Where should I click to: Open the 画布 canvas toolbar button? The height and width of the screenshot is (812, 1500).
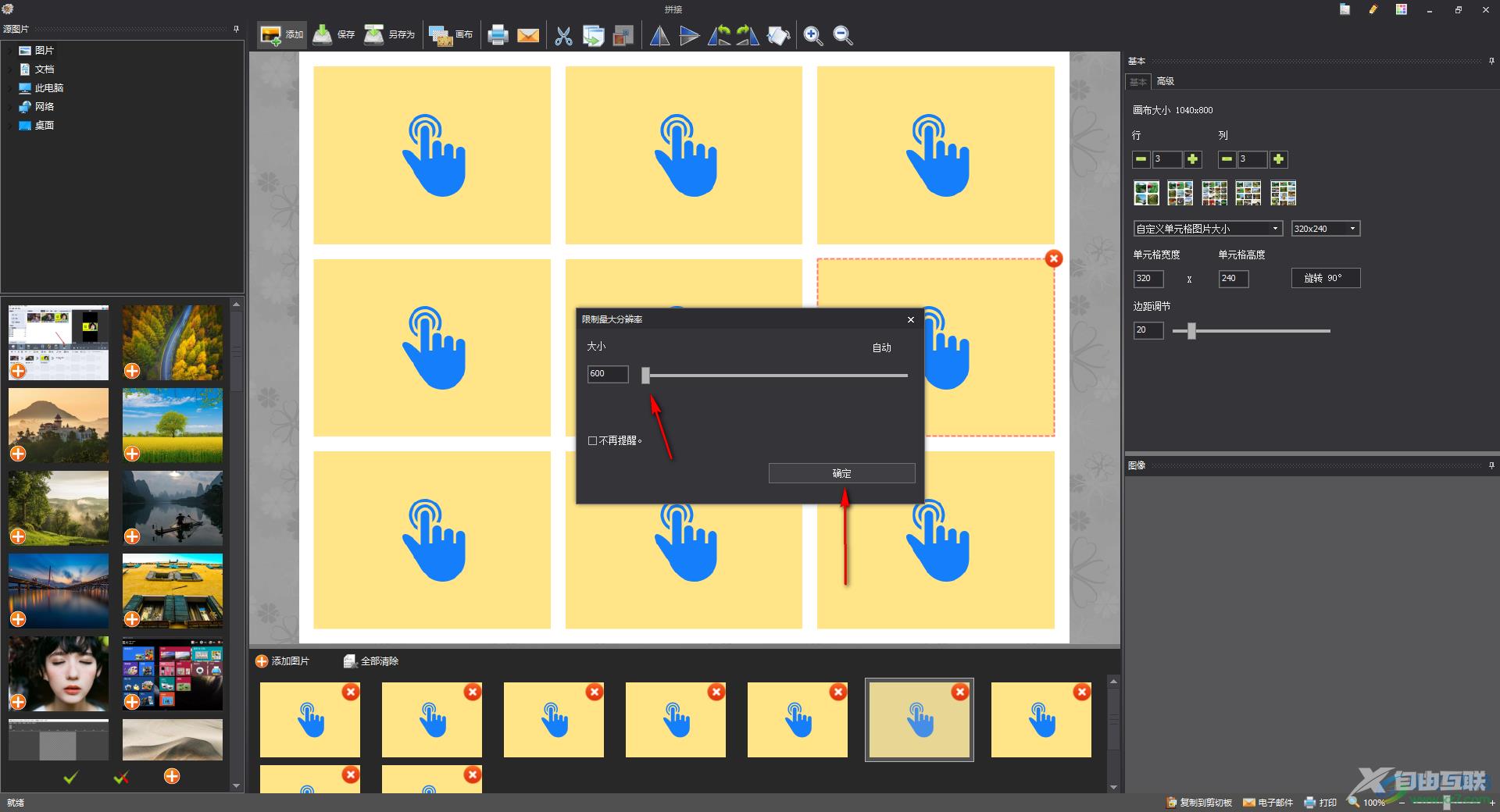tap(451, 35)
